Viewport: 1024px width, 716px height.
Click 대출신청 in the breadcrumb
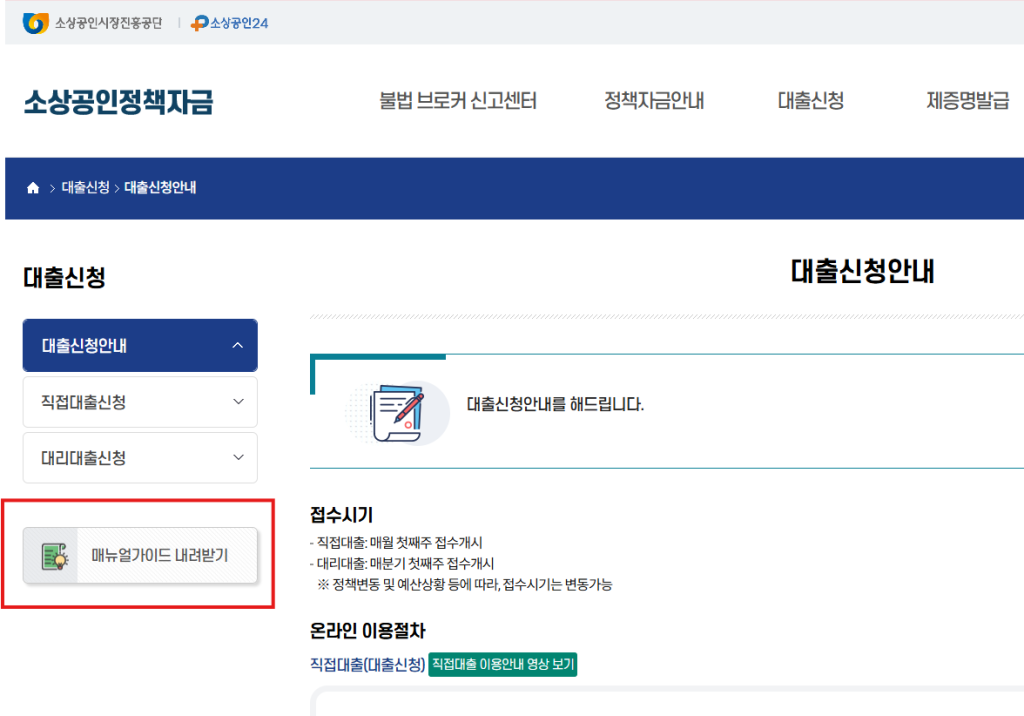[86, 187]
